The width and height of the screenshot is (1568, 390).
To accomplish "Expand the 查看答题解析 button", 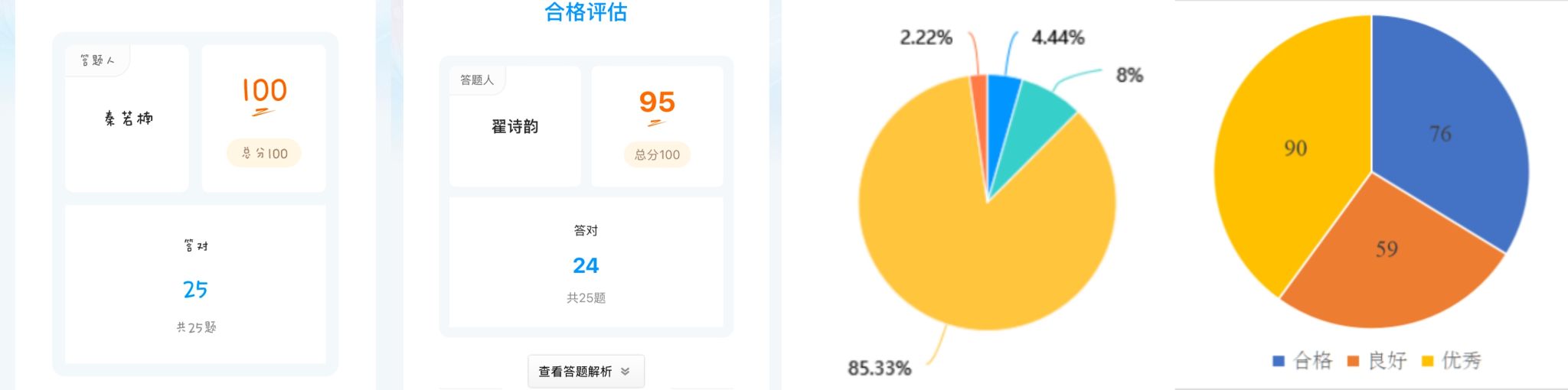I will (586, 372).
